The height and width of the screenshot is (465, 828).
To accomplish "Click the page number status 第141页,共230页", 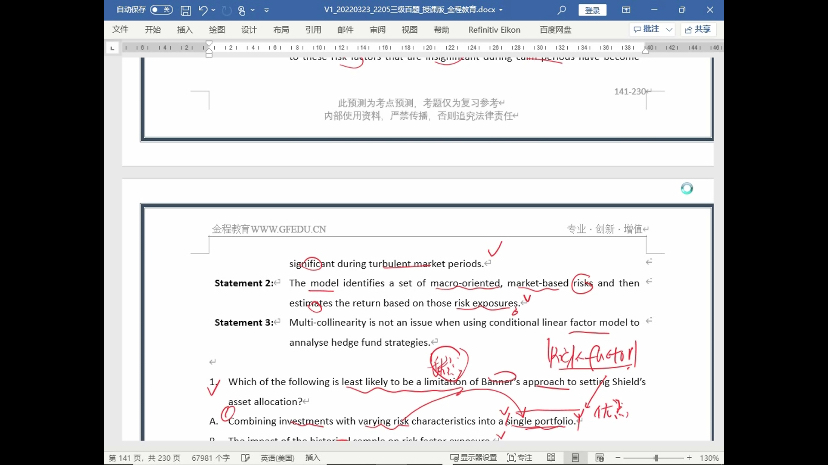I will [144, 458].
